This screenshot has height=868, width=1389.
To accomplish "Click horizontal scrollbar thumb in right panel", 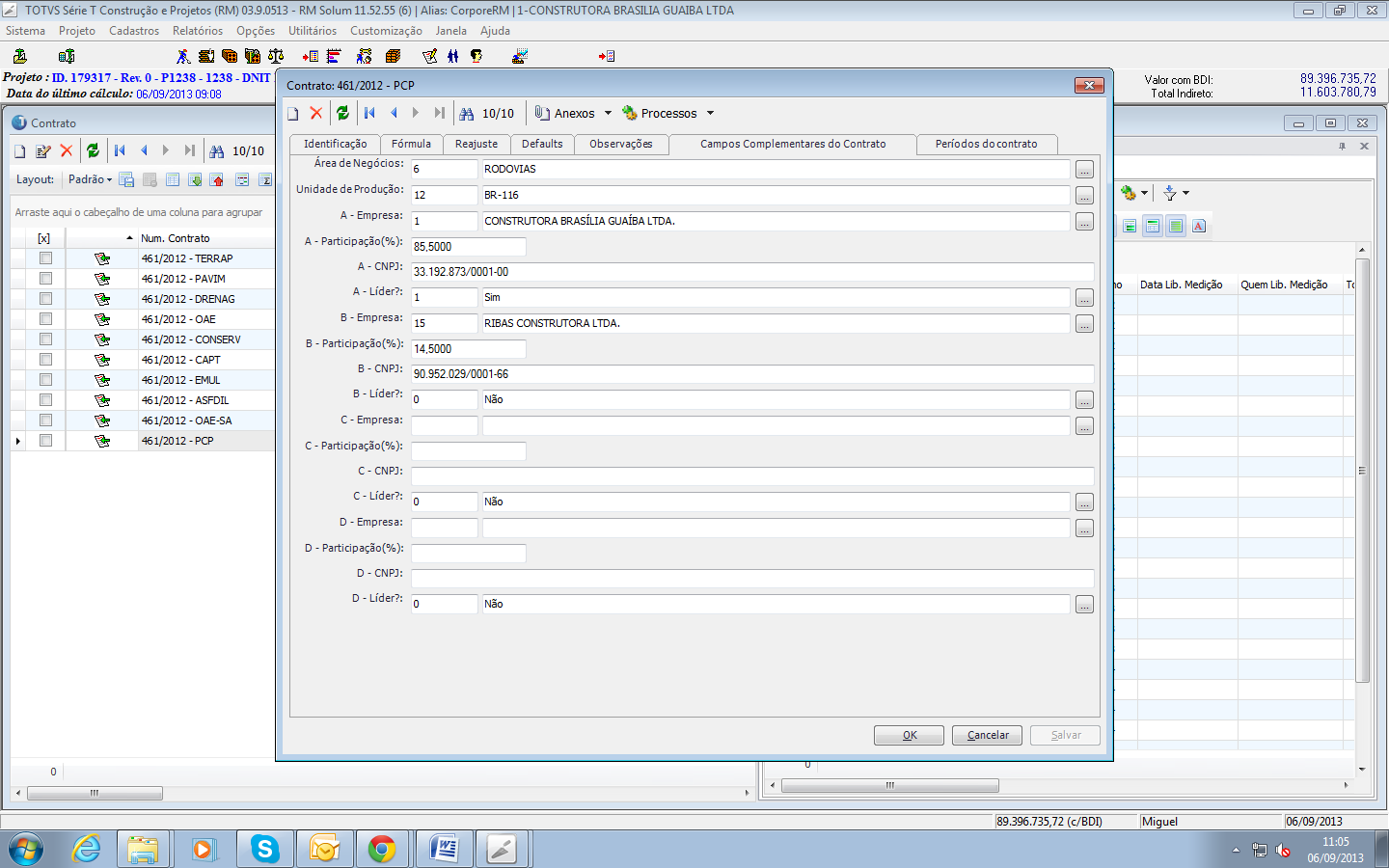I will (889, 785).
